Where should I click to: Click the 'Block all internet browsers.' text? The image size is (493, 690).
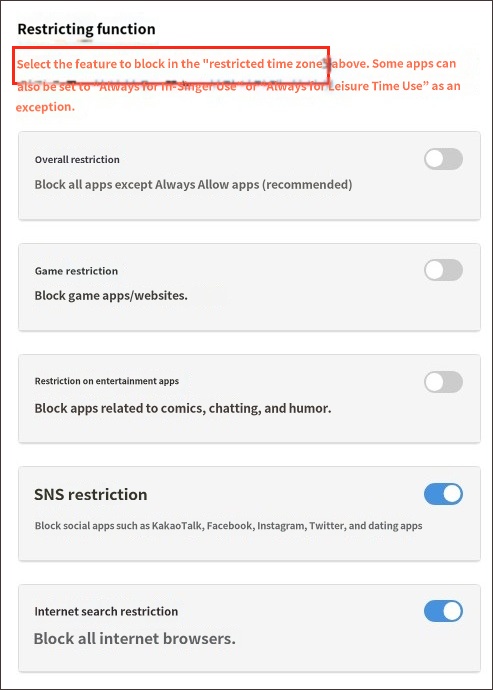[135, 638]
